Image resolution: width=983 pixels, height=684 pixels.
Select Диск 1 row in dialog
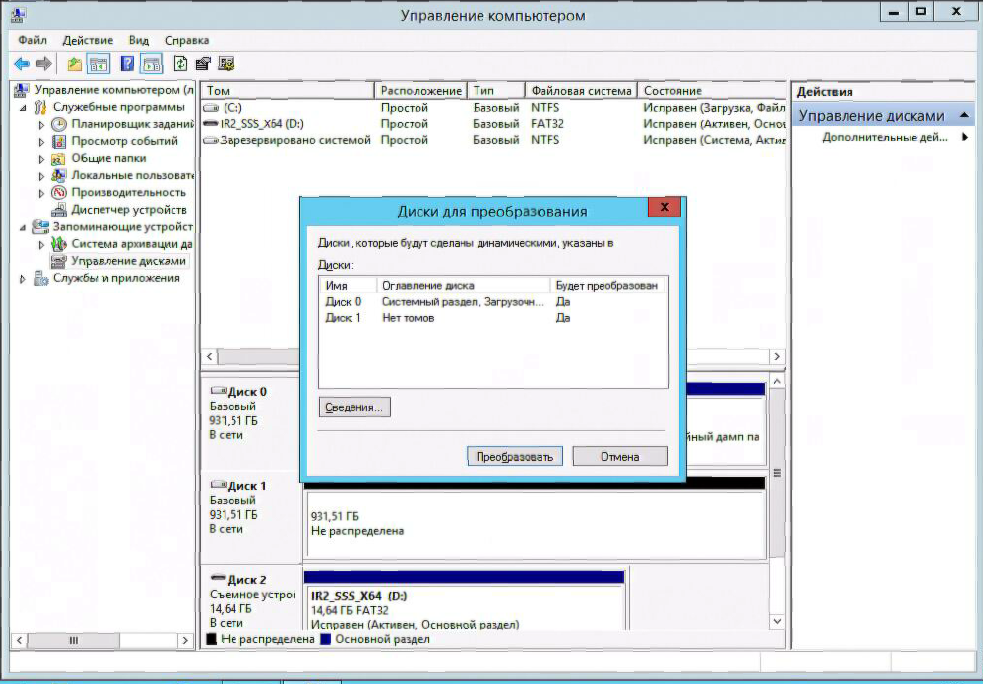click(493, 318)
